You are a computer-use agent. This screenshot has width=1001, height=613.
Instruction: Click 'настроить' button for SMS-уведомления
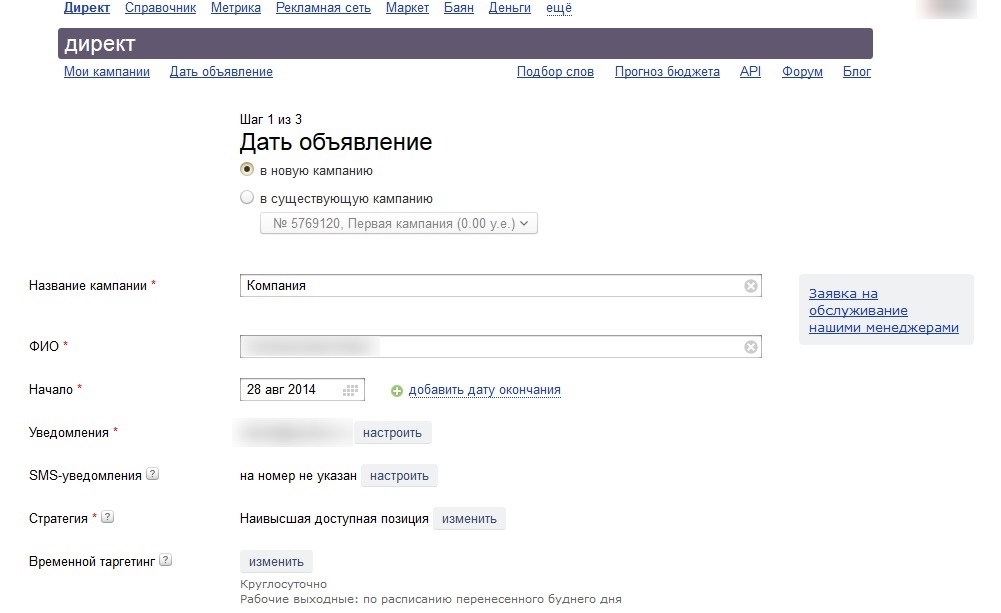[400, 476]
